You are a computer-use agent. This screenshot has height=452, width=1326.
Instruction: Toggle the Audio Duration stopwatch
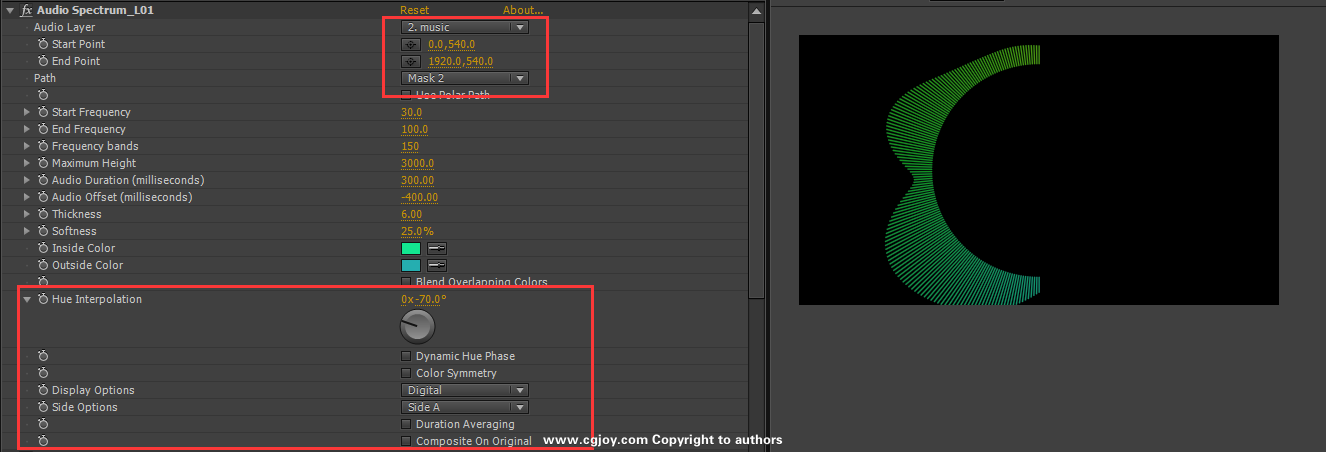[43, 180]
